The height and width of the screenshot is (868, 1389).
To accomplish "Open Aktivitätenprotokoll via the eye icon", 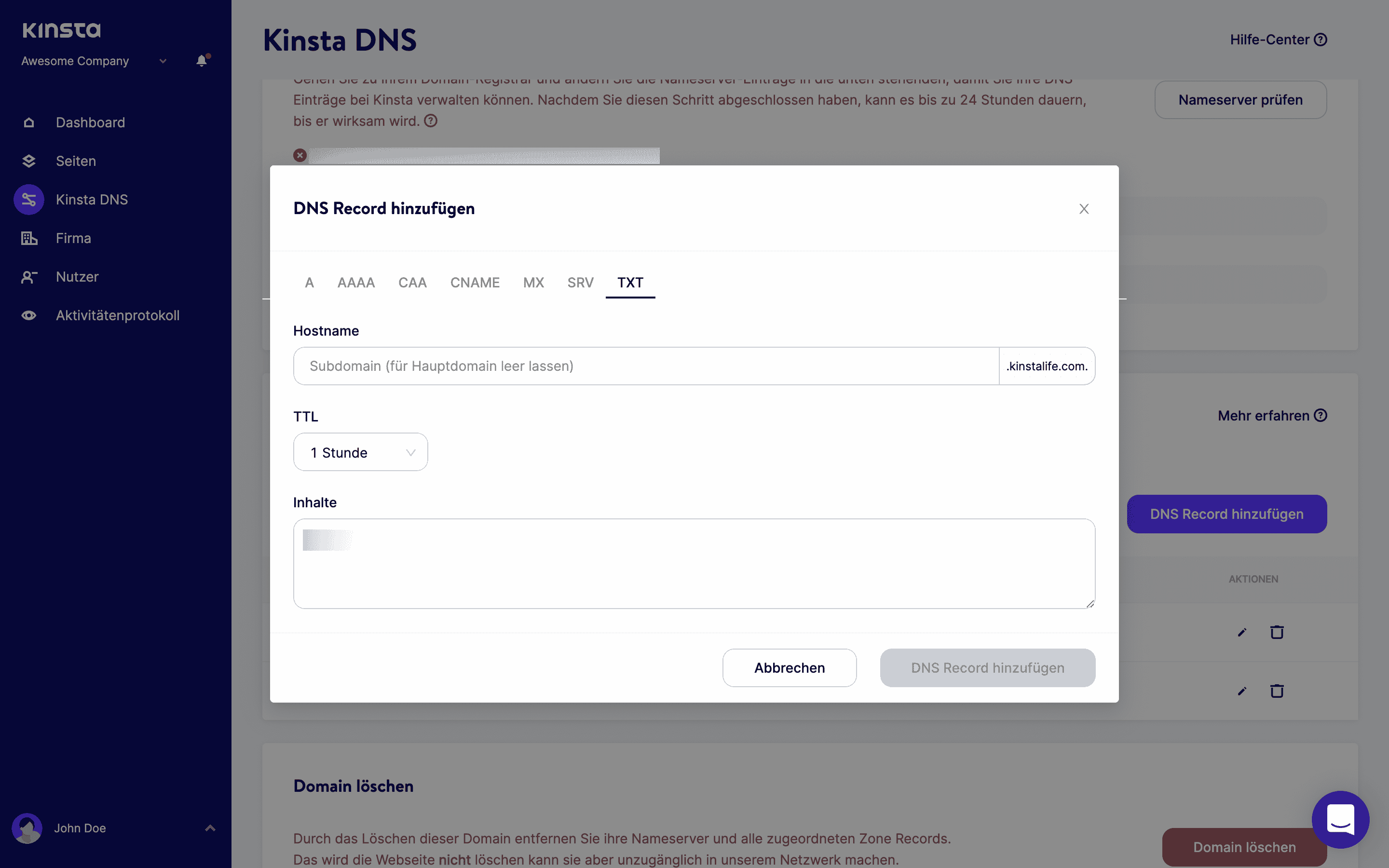I will 29,315.
